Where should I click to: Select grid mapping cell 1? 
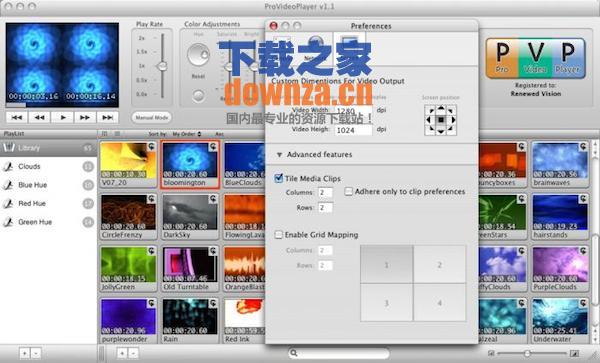coord(387,264)
